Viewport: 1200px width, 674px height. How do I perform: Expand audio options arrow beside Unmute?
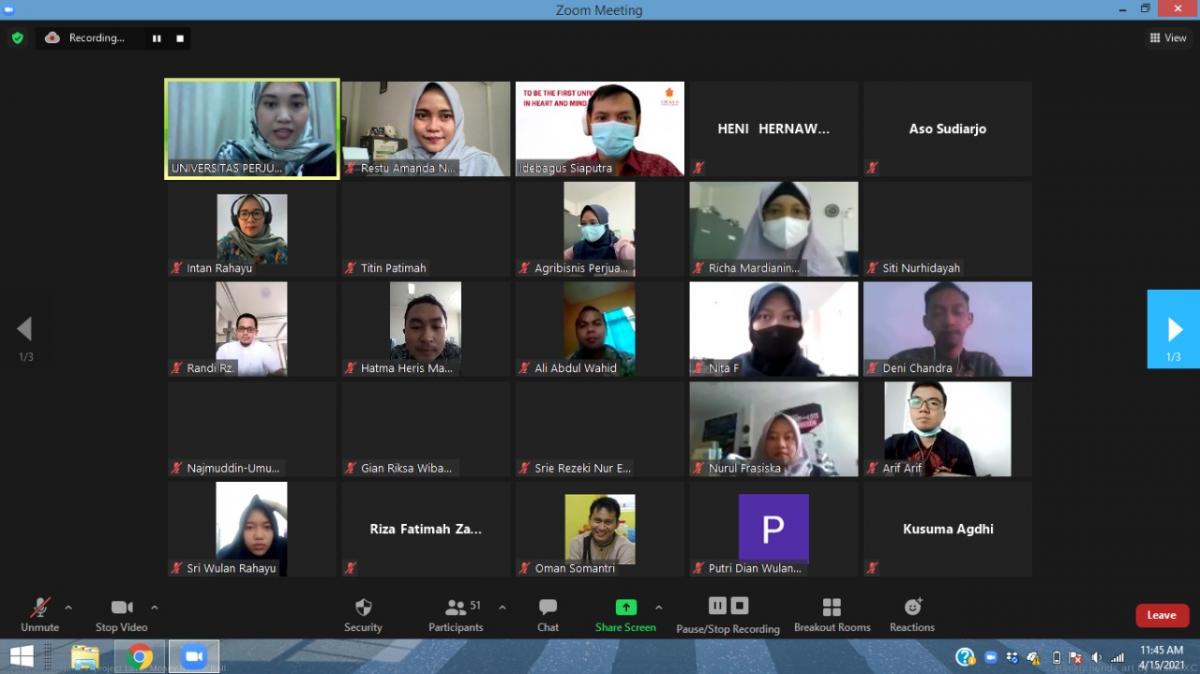pos(68,607)
